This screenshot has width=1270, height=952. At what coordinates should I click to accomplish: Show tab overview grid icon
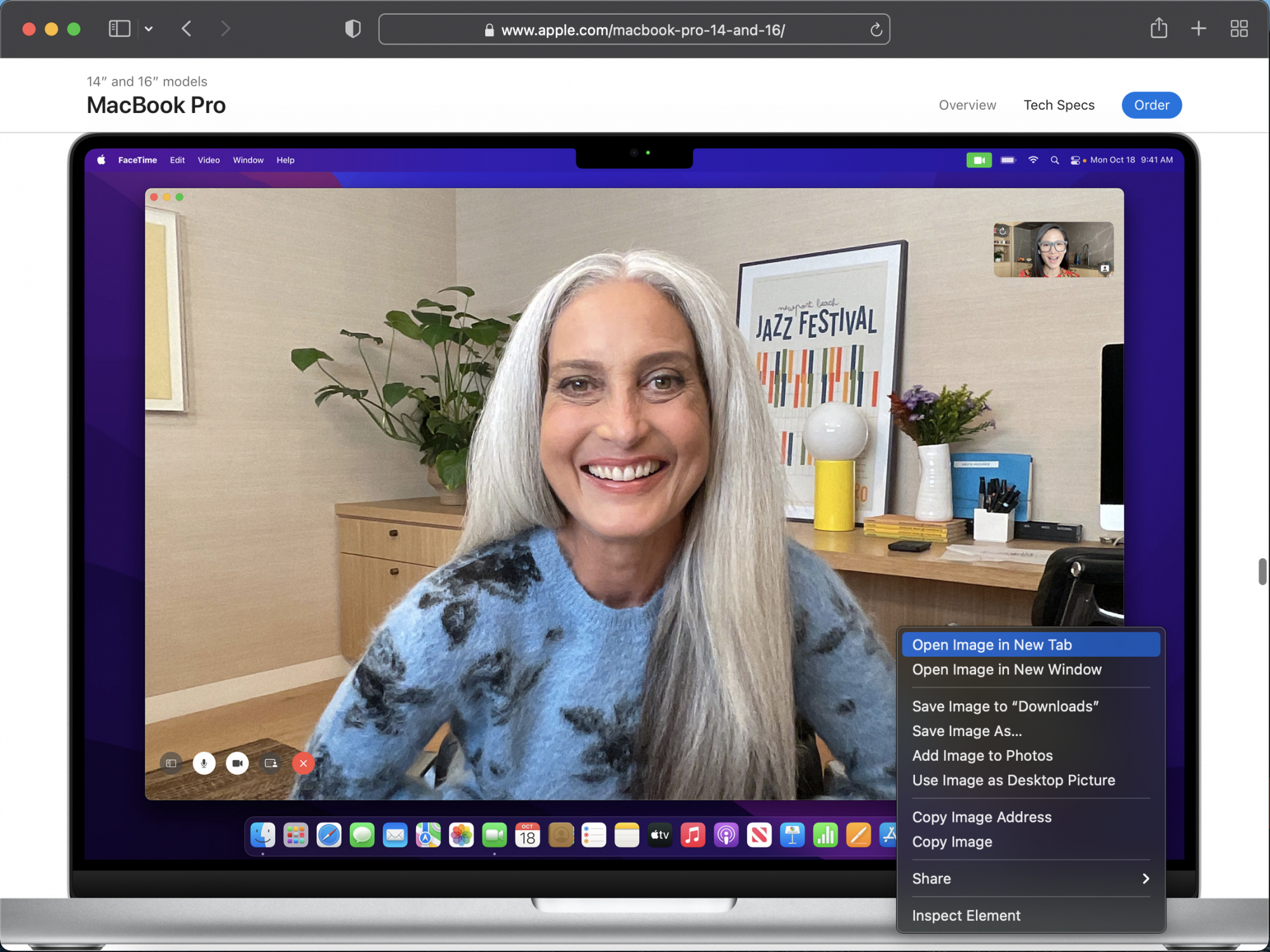click(1239, 29)
